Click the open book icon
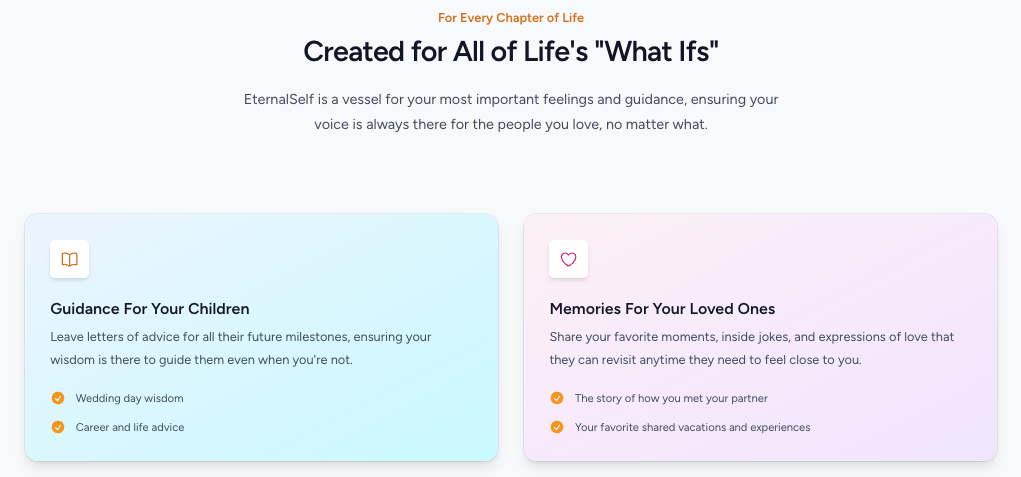This screenshot has height=477, width=1021. 70,260
